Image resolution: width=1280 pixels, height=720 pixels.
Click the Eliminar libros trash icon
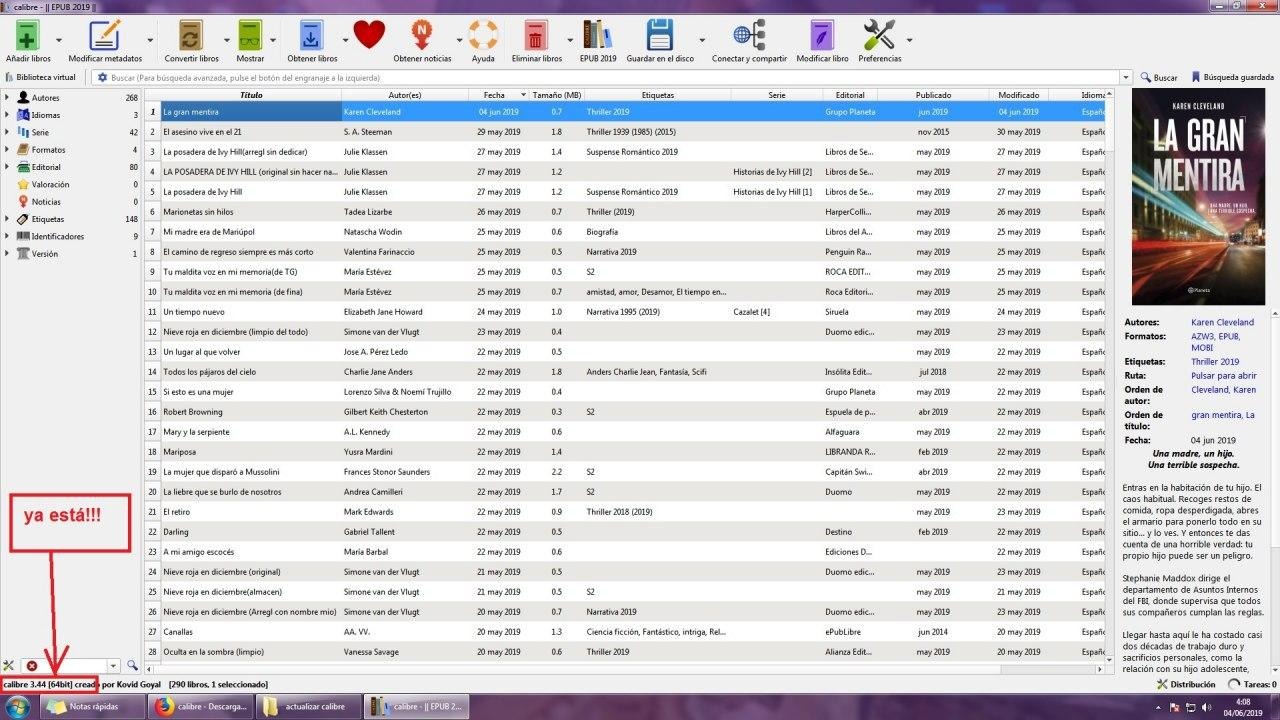(x=536, y=37)
